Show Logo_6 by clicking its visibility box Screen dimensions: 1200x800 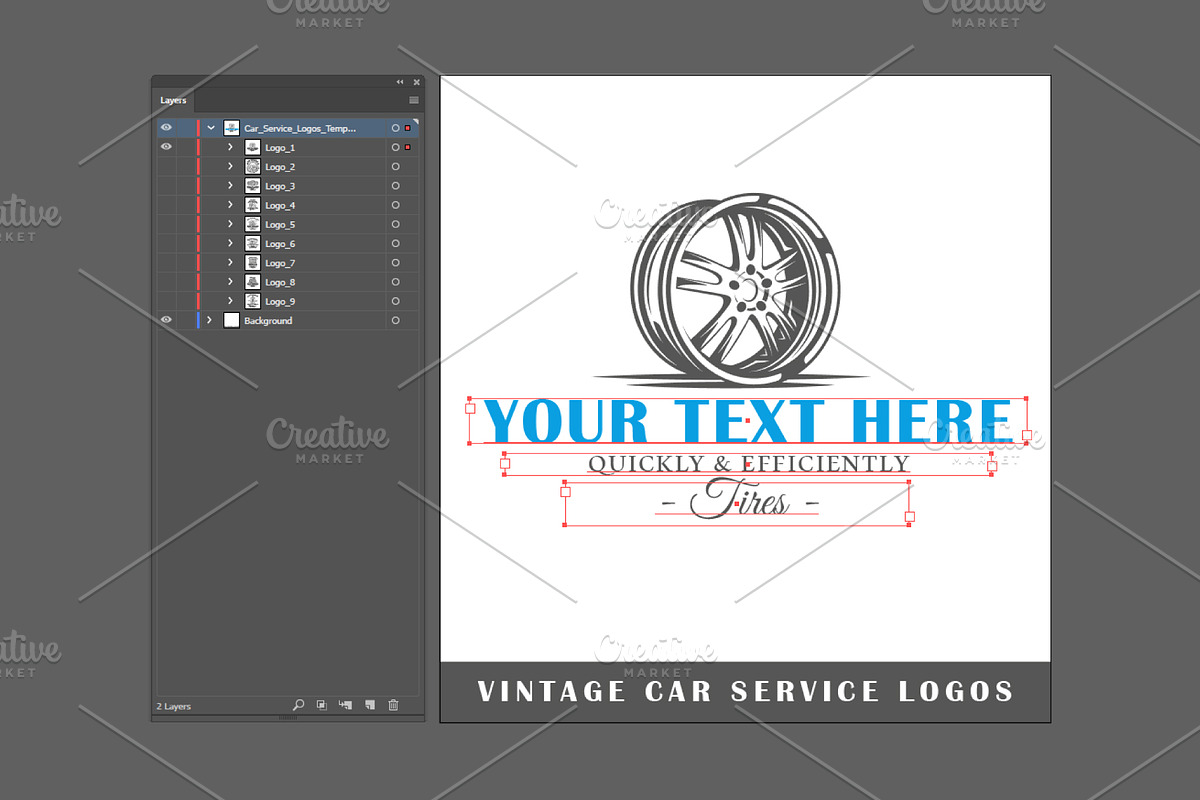pyautogui.click(x=166, y=244)
